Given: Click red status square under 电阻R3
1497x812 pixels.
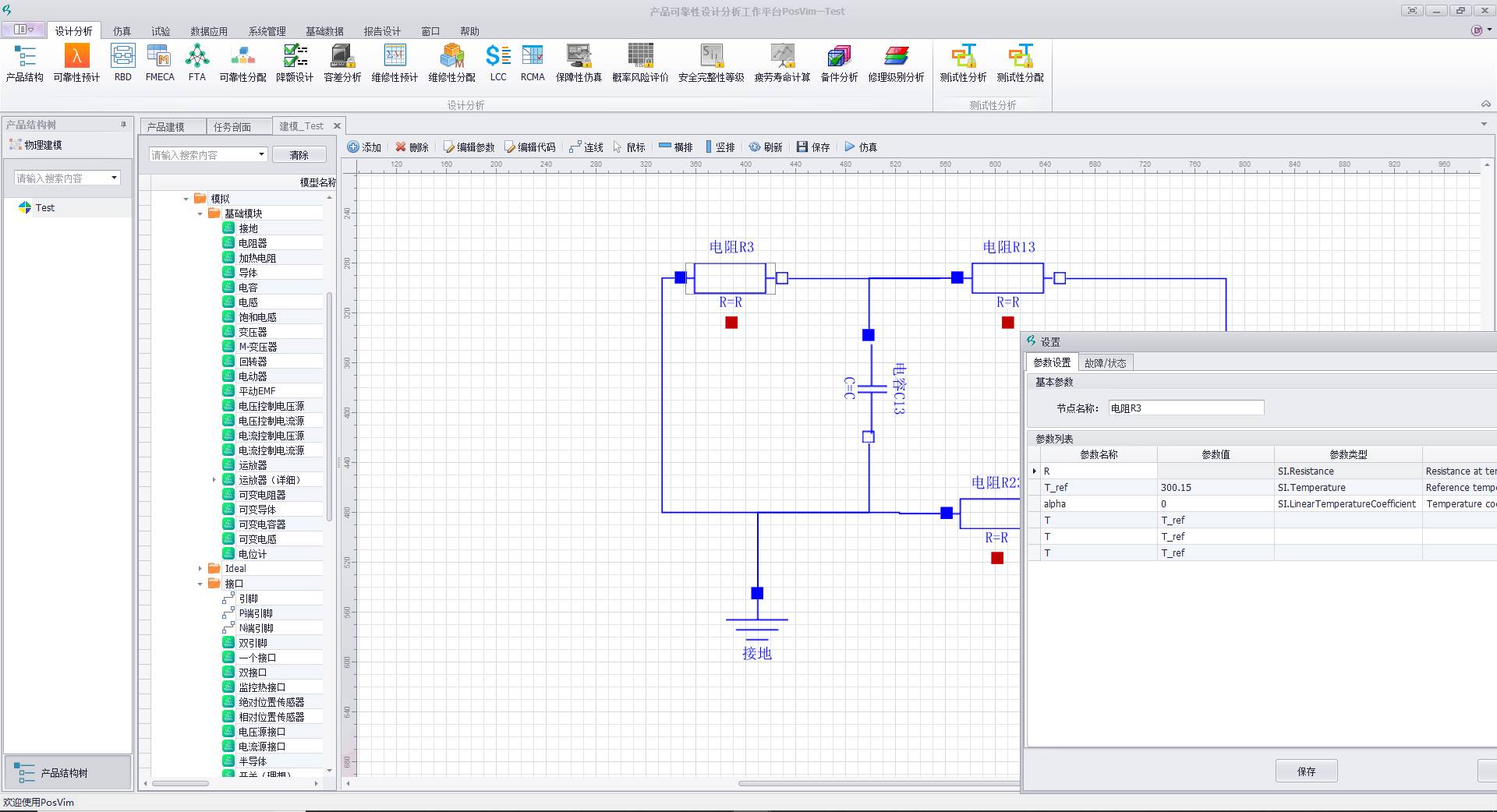Looking at the screenshot, I should pyautogui.click(x=731, y=323).
